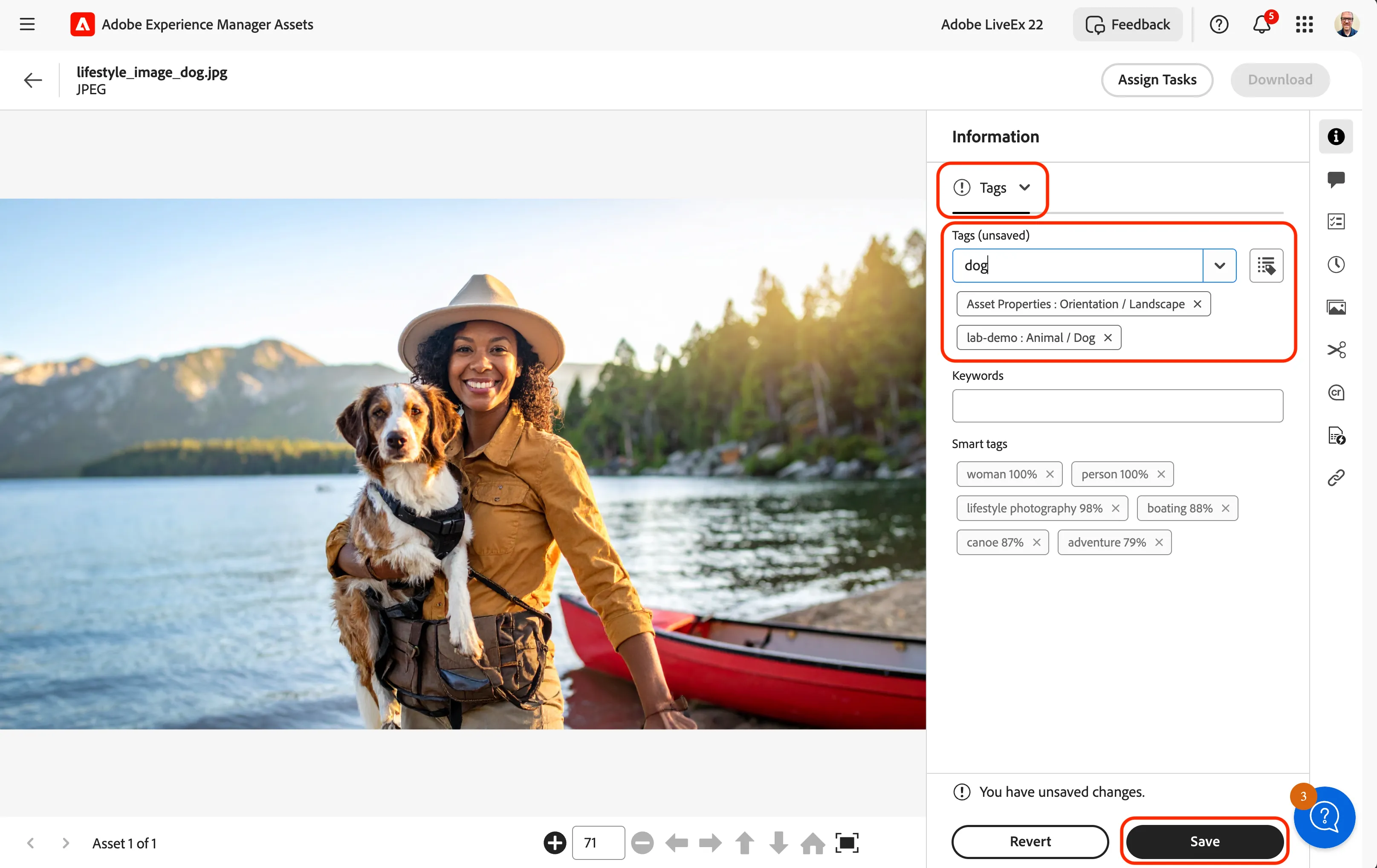
Task: Click the fit-to-screen icon in viewer toolbar
Action: (x=847, y=843)
